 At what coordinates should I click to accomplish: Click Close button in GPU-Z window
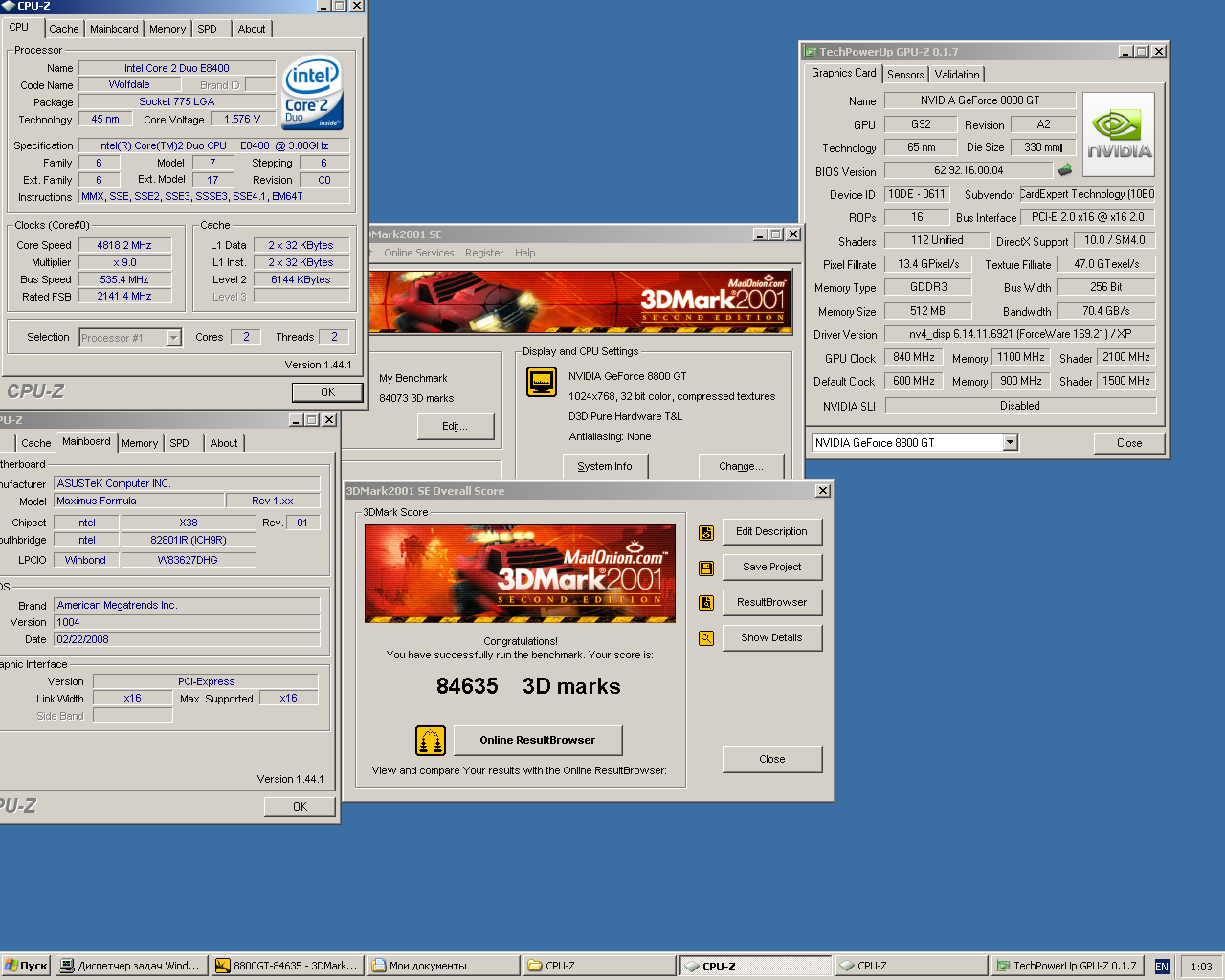click(1129, 443)
